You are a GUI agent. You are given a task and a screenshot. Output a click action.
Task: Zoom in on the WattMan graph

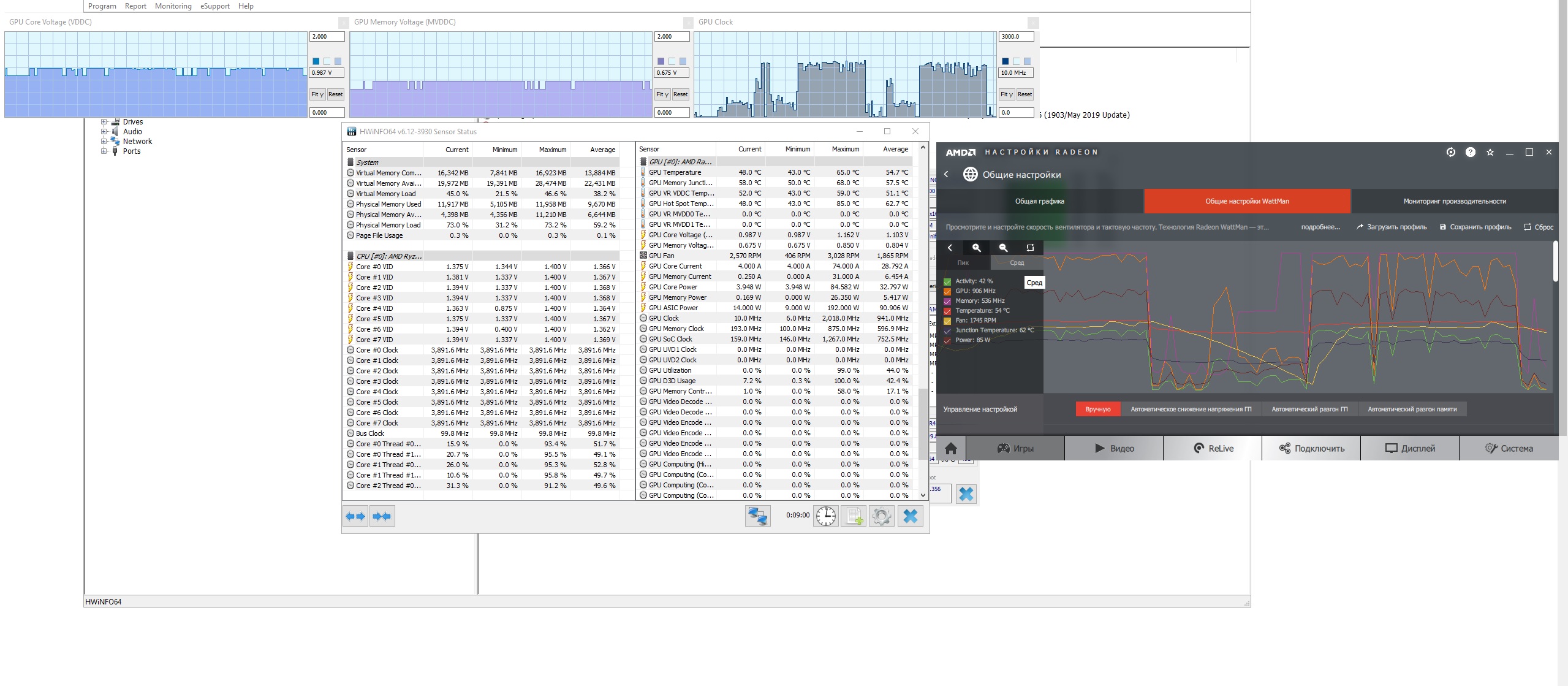[x=977, y=248]
